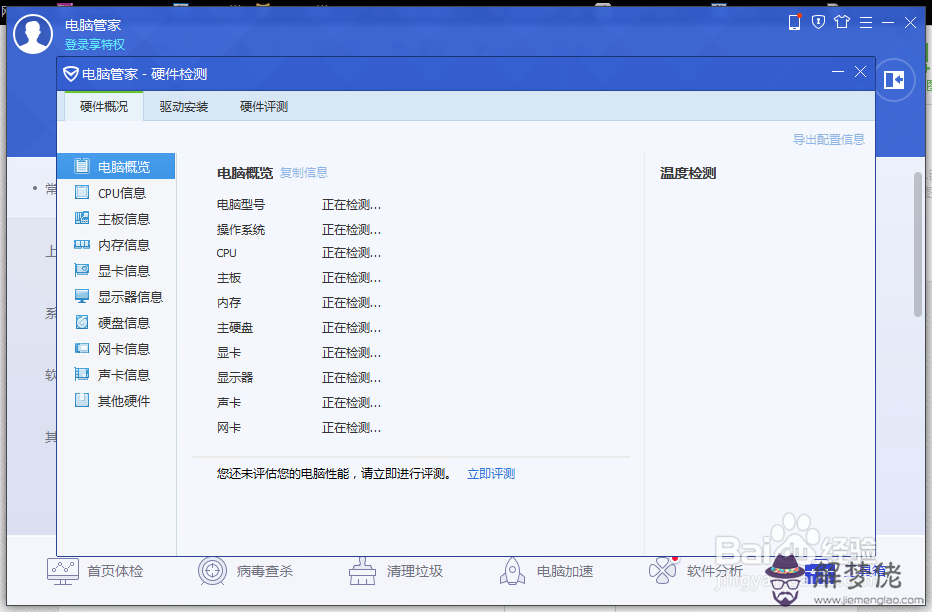Minimize the 硬件检测 dialog
The width and height of the screenshot is (932, 612).
click(838, 72)
